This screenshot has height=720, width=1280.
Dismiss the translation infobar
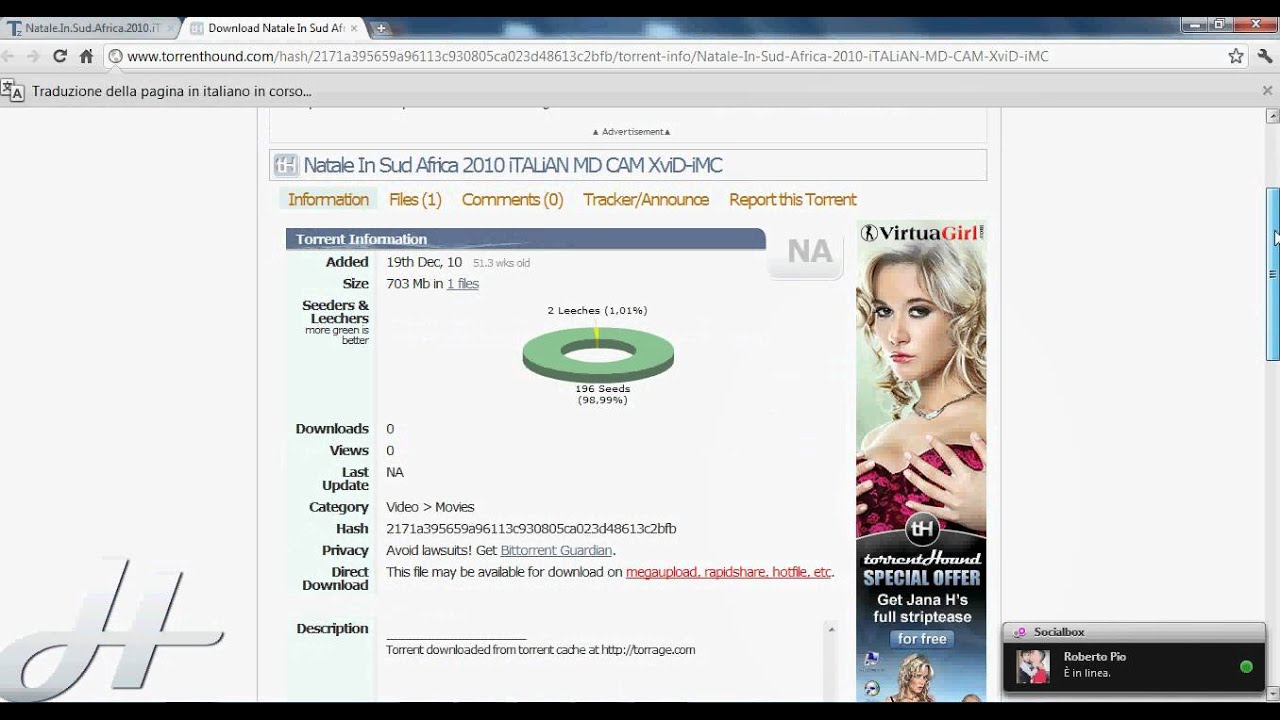(x=1267, y=90)
